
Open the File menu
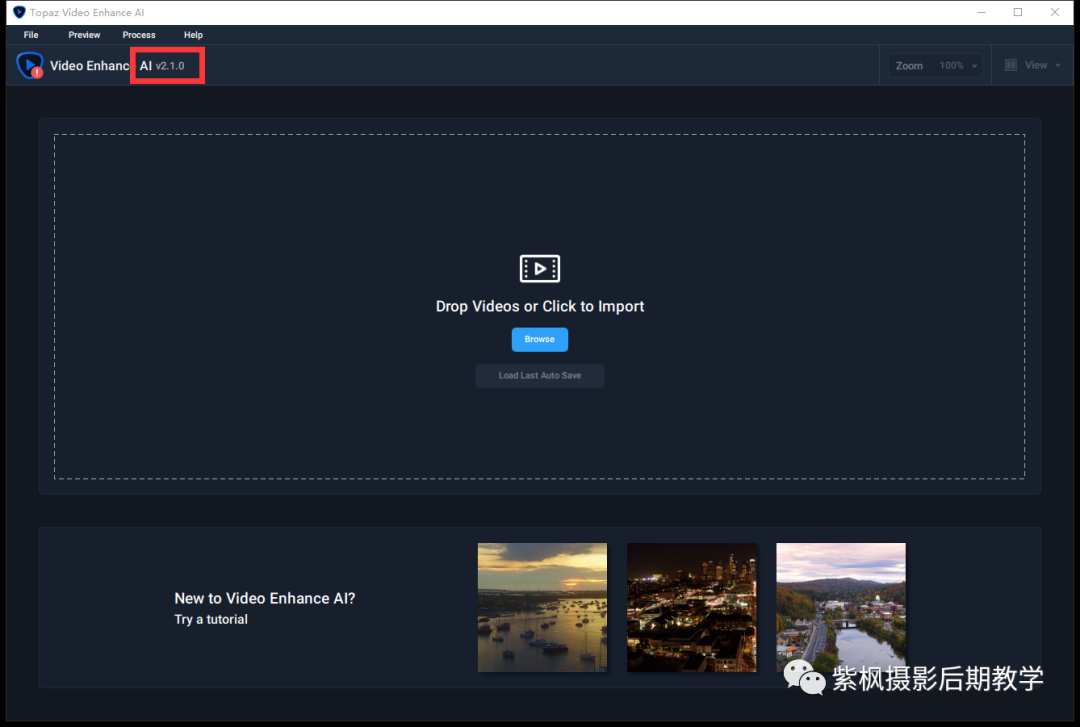31,35
